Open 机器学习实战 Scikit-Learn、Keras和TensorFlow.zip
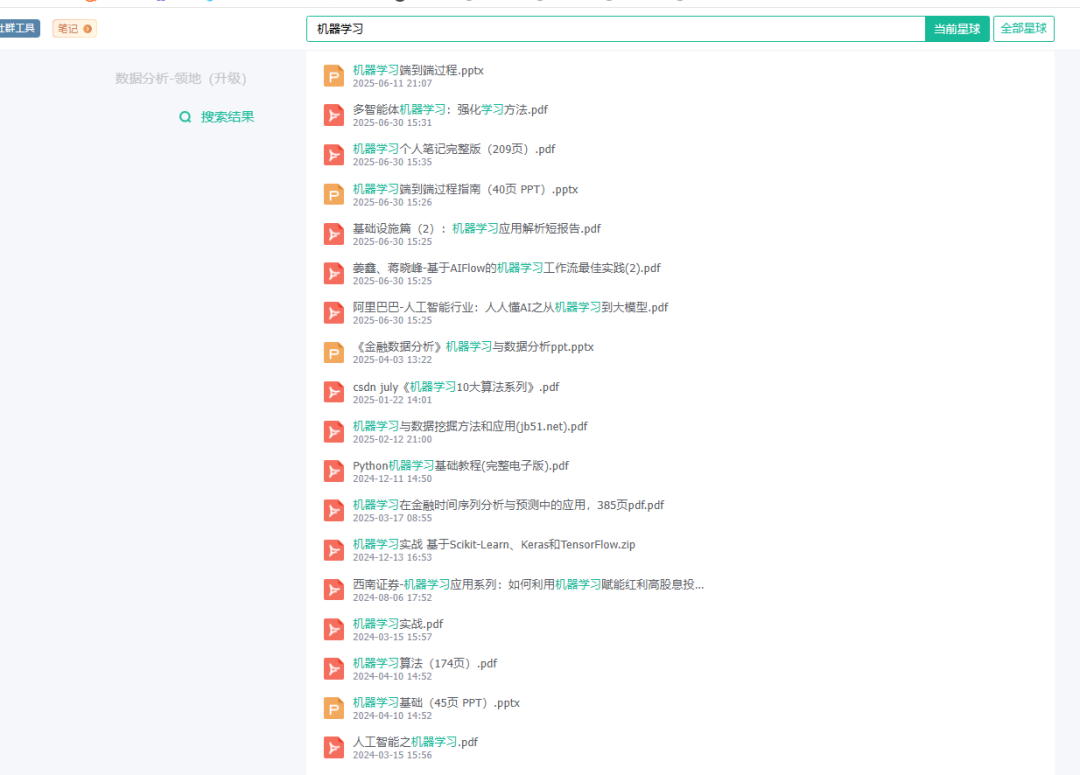The height and width of the screenshot is (775, 1080). pos(494,544)
